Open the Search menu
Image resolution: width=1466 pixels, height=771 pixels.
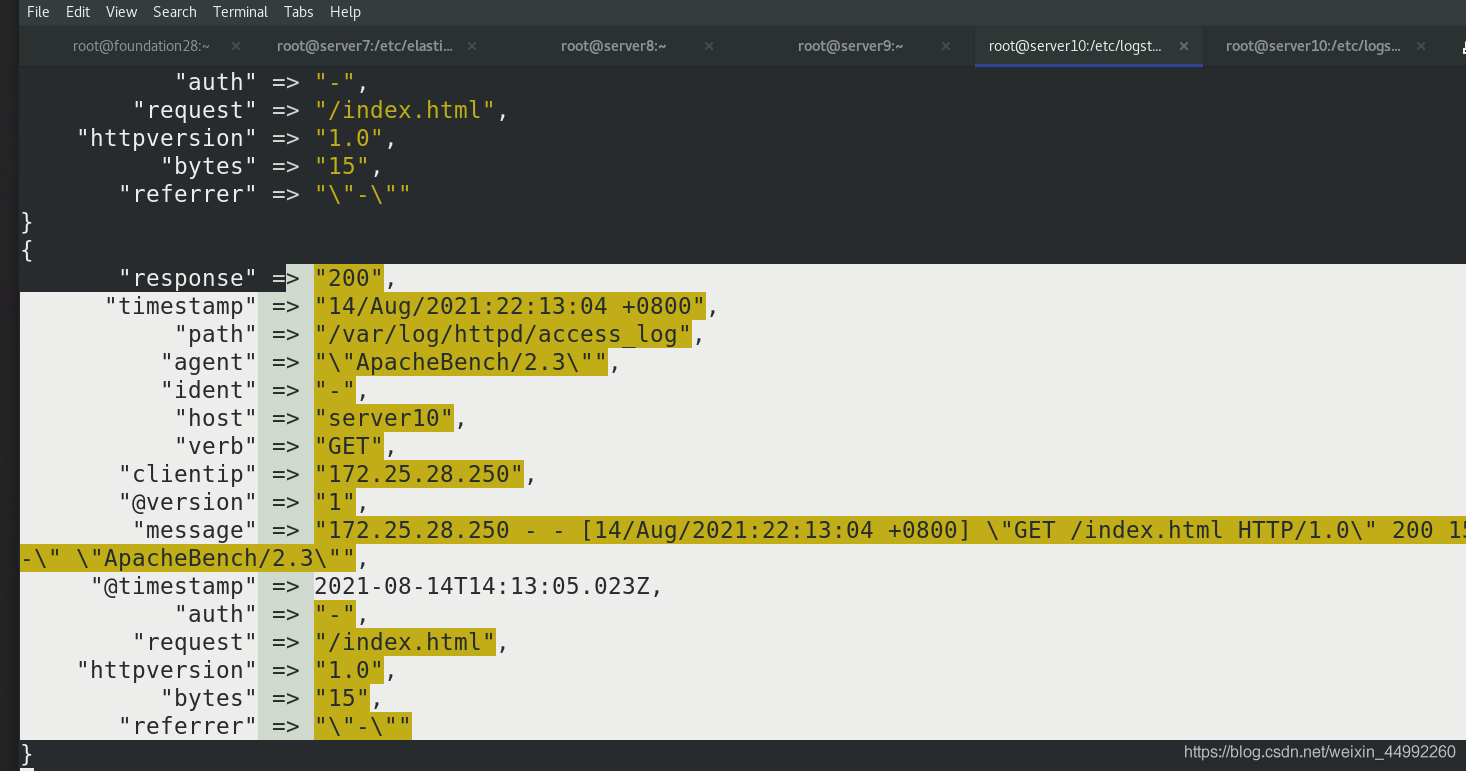(174, 12)
